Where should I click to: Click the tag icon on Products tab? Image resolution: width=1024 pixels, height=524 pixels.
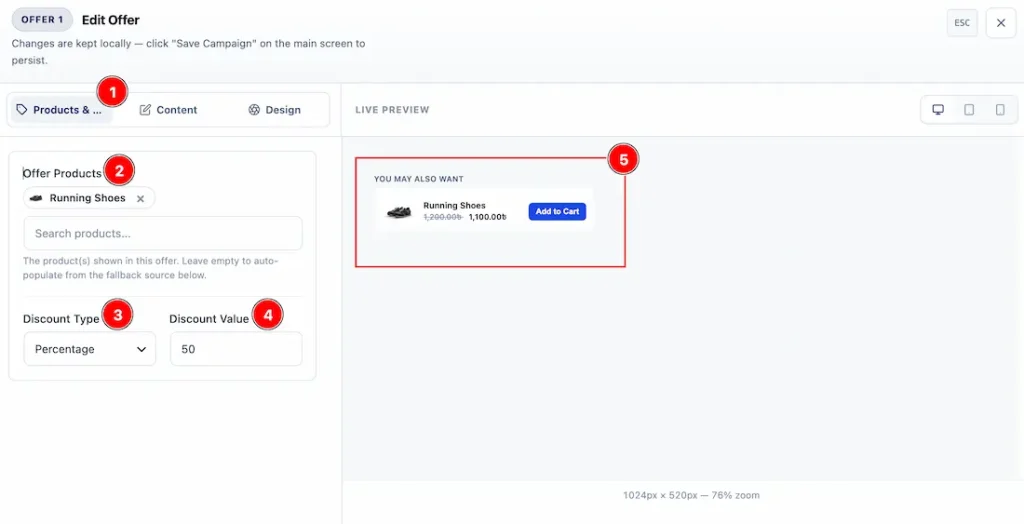(22, 110)
